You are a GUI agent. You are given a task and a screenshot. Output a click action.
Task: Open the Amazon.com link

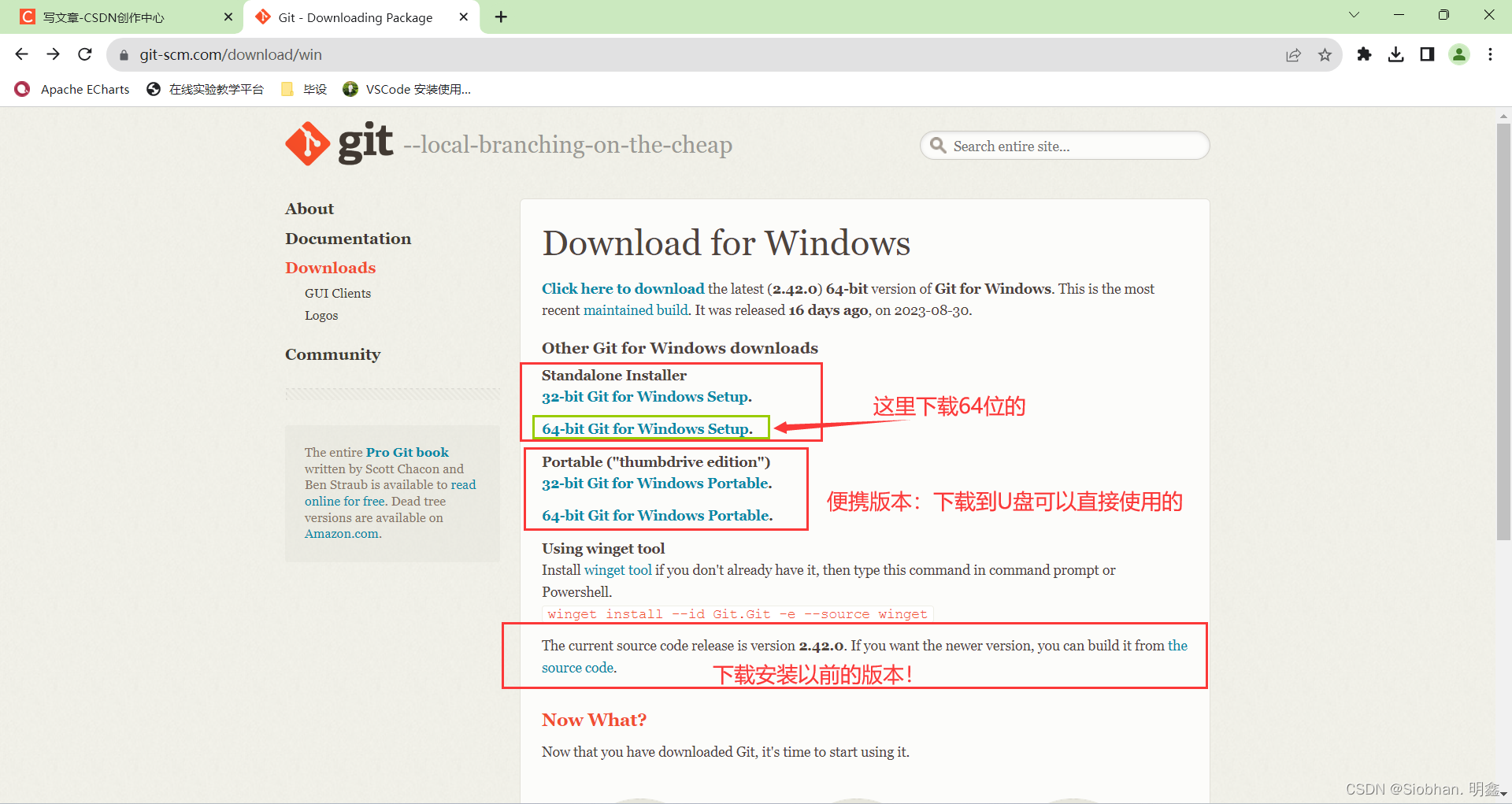pos(342,533)
